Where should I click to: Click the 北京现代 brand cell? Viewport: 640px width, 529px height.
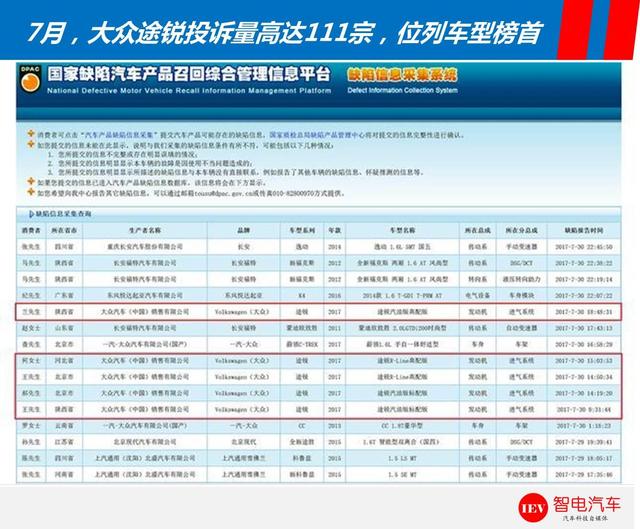(244, 442)
